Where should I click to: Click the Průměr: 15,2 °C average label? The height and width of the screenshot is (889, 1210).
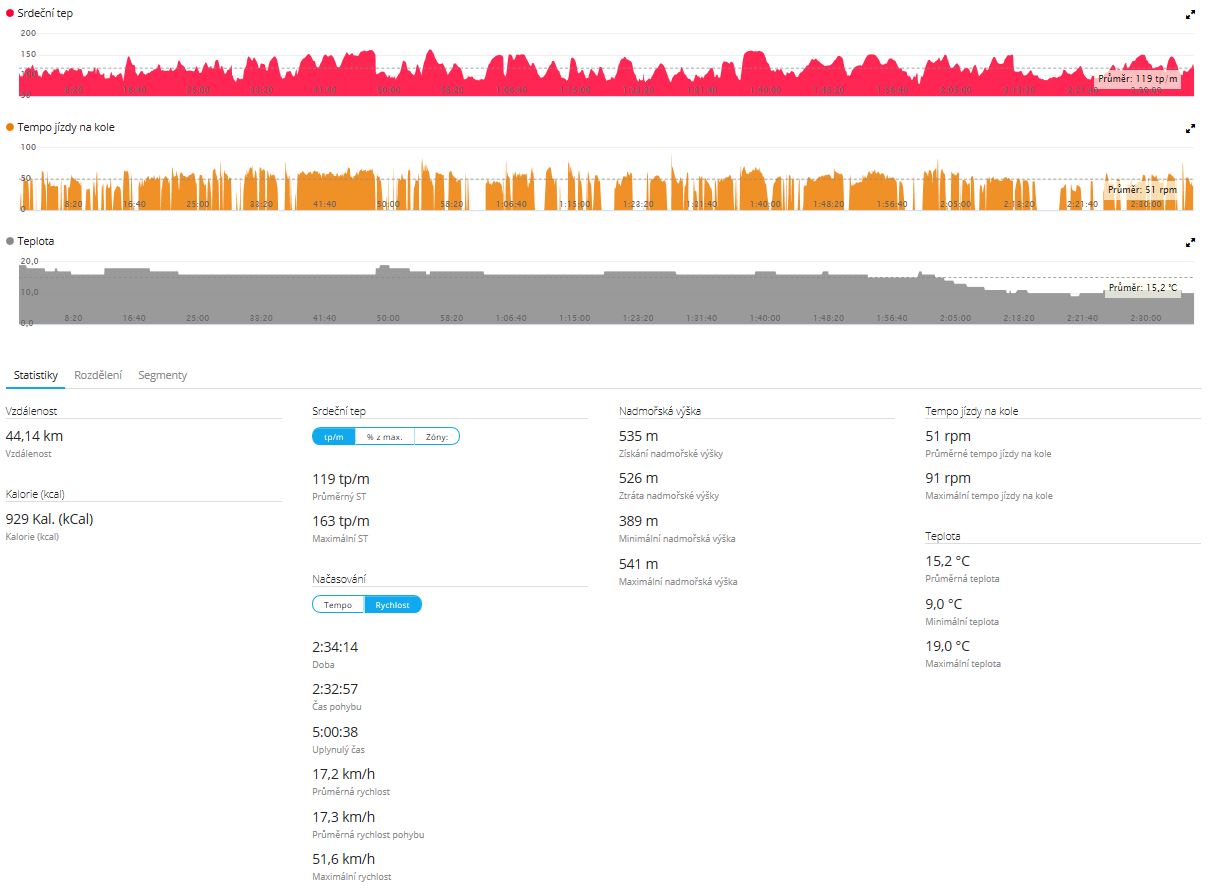[1142, 288]
